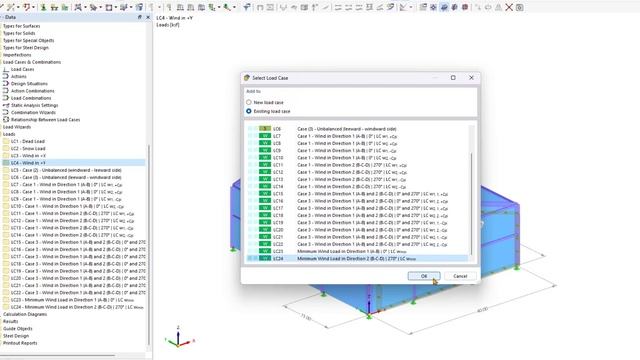Select LC24 Minimum Wind Load in navigator
Image resolution: width=640 pixels, height=360 pixels.
click(x=77, y=307)
